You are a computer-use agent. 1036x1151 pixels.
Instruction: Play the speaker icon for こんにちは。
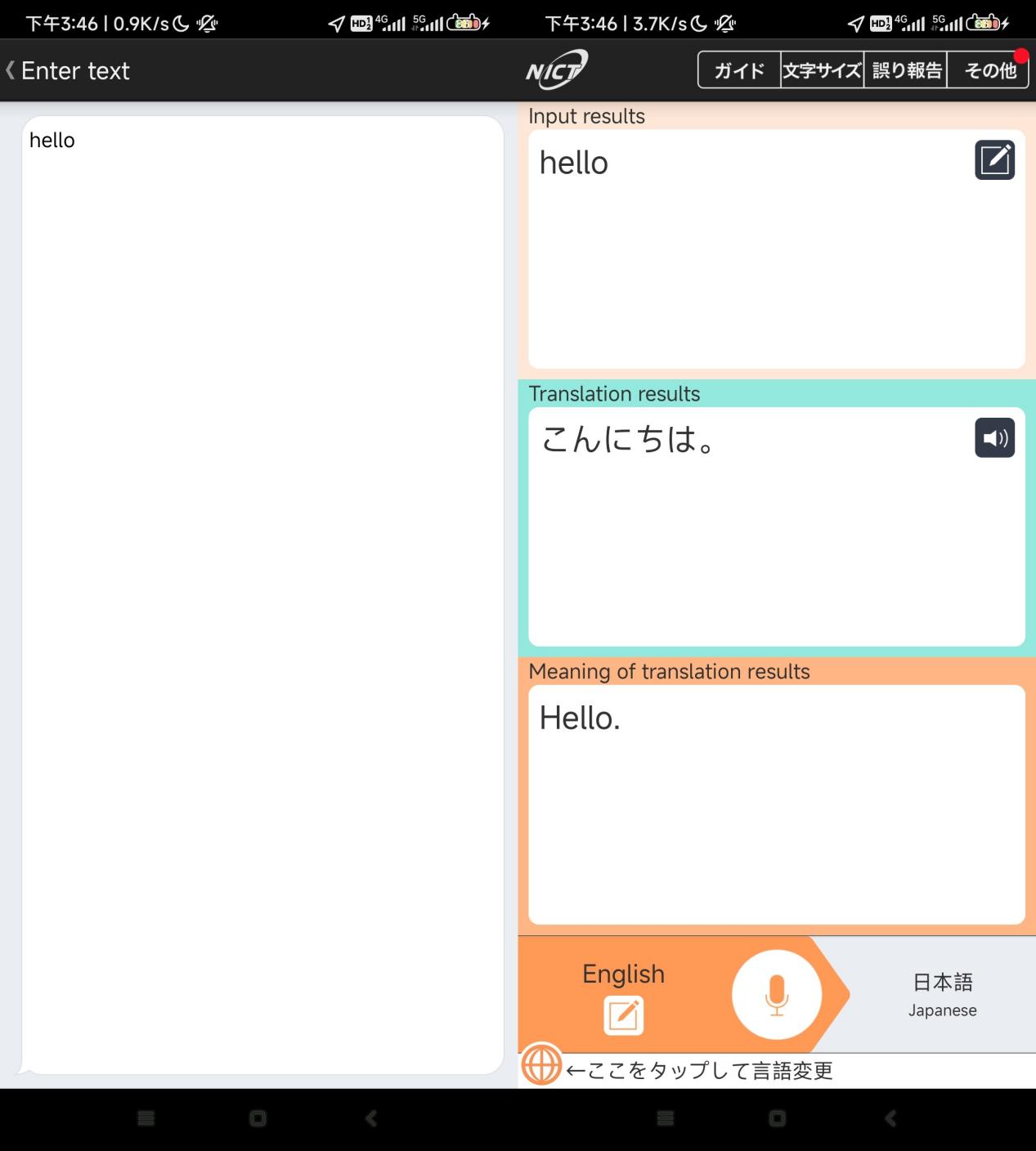point(993,437)
